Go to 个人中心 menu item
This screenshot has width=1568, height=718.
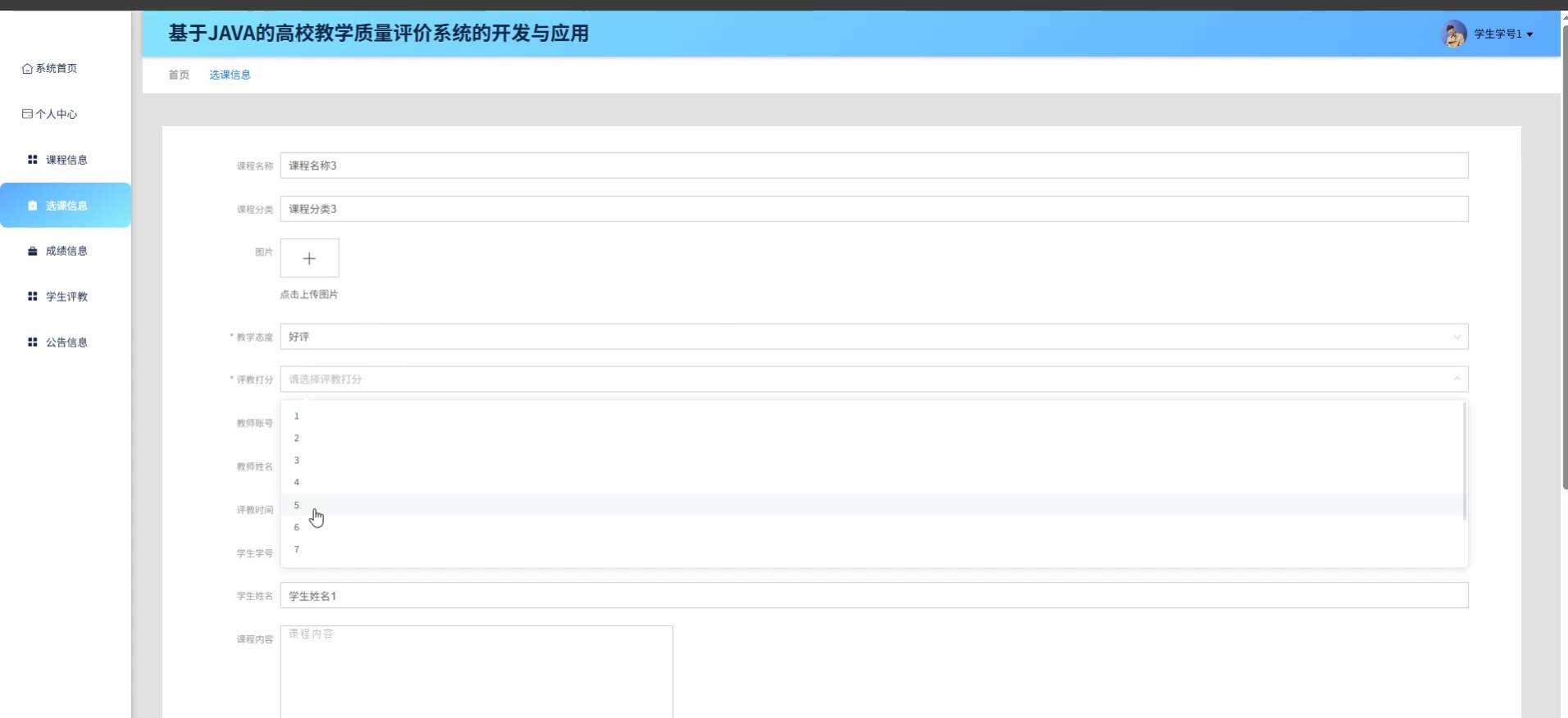pos(57,114)
